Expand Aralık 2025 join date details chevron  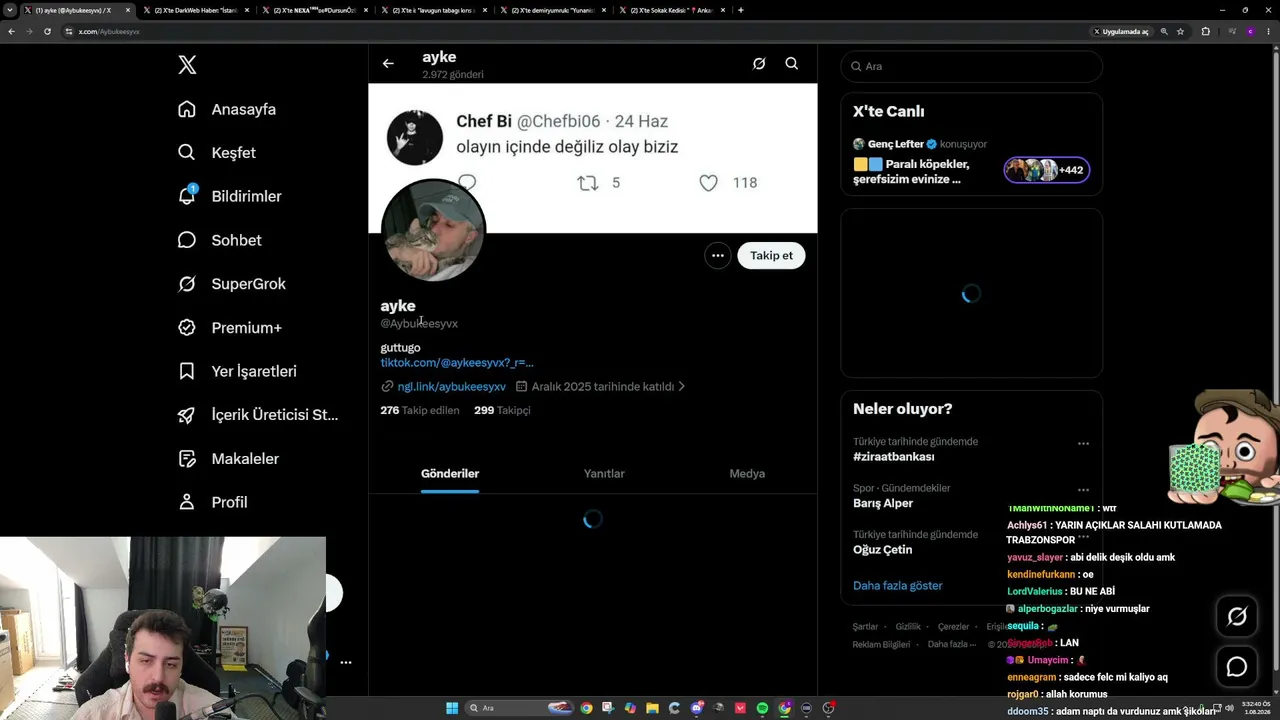682,387
